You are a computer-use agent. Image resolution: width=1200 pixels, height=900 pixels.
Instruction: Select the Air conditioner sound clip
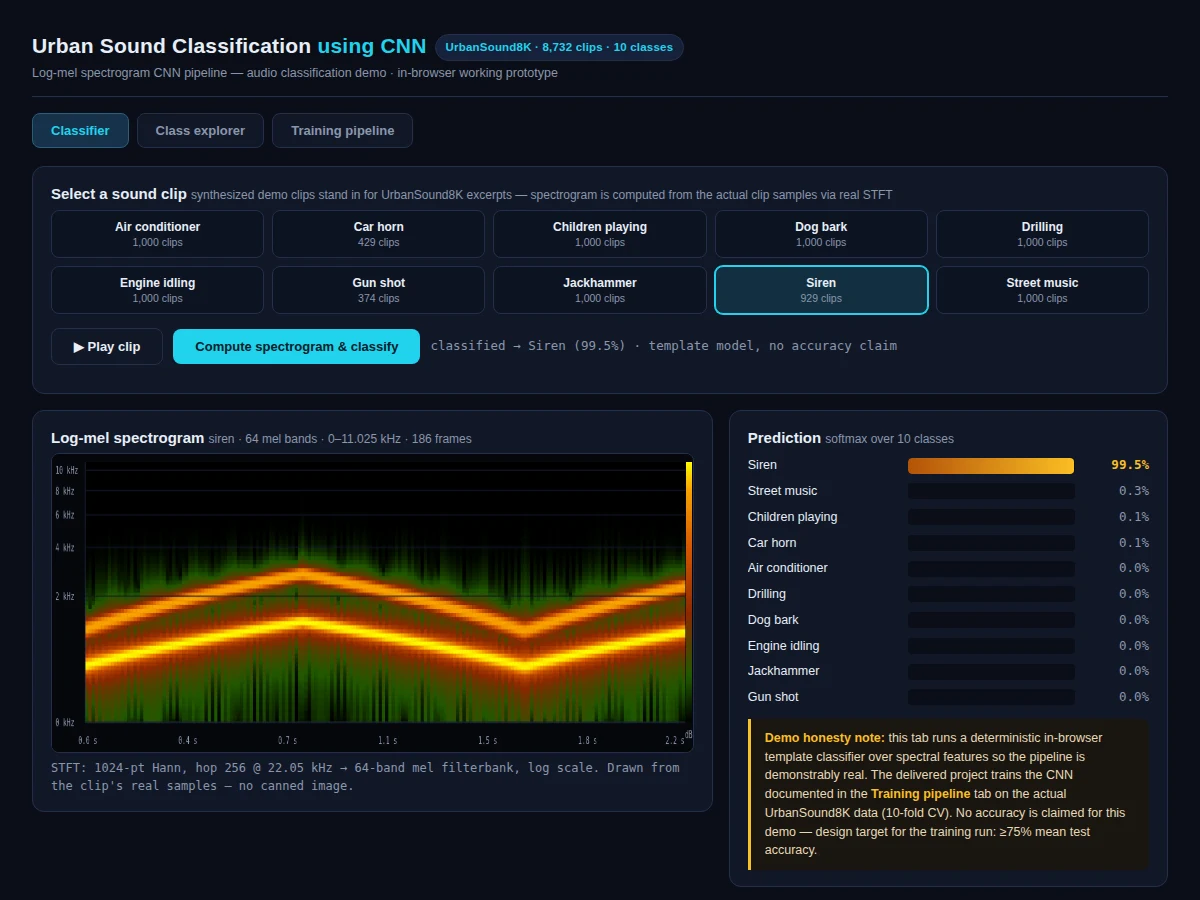click(x=157, y=234)
